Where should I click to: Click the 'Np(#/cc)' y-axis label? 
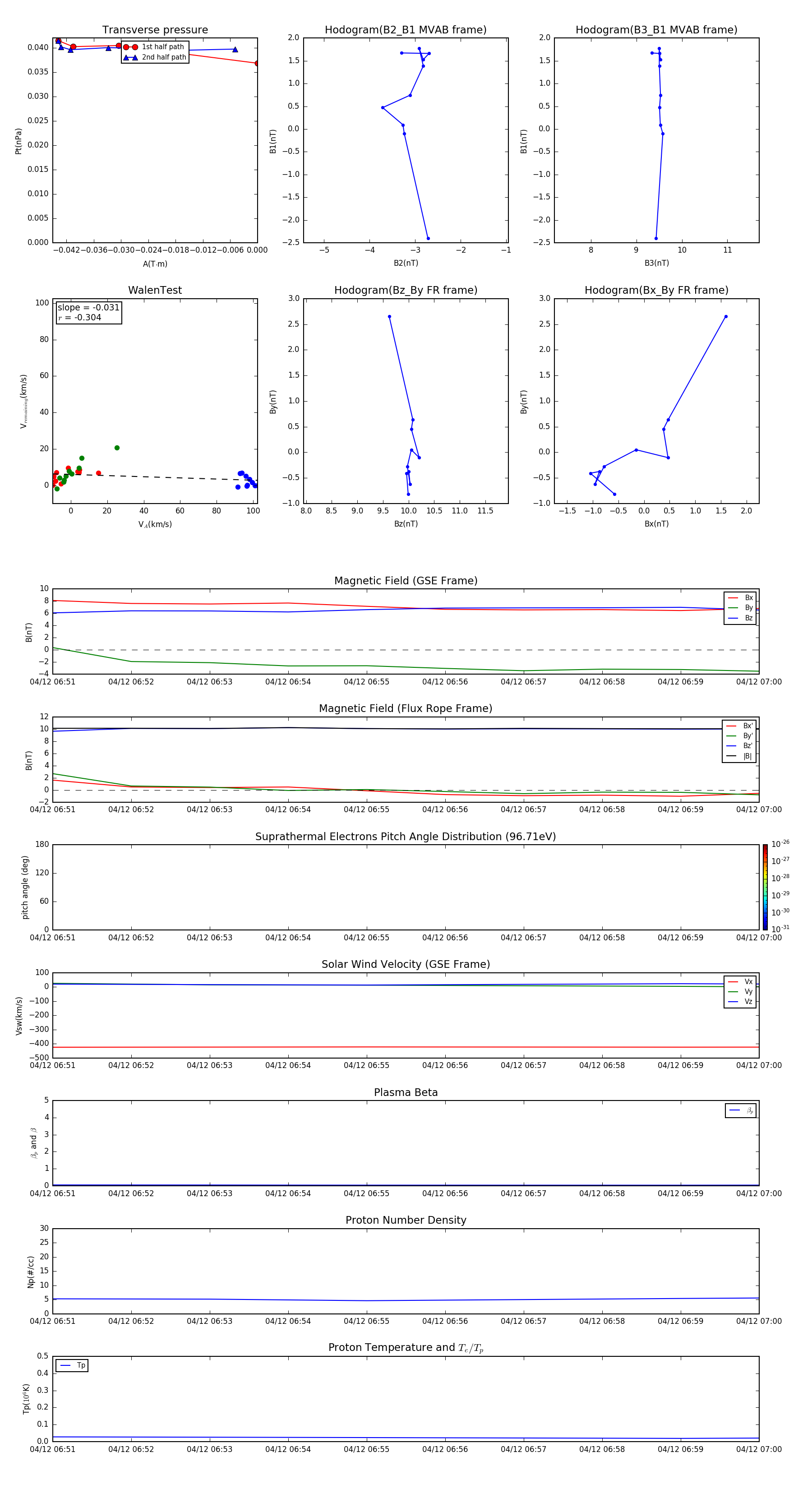(x=31, y=1272)
